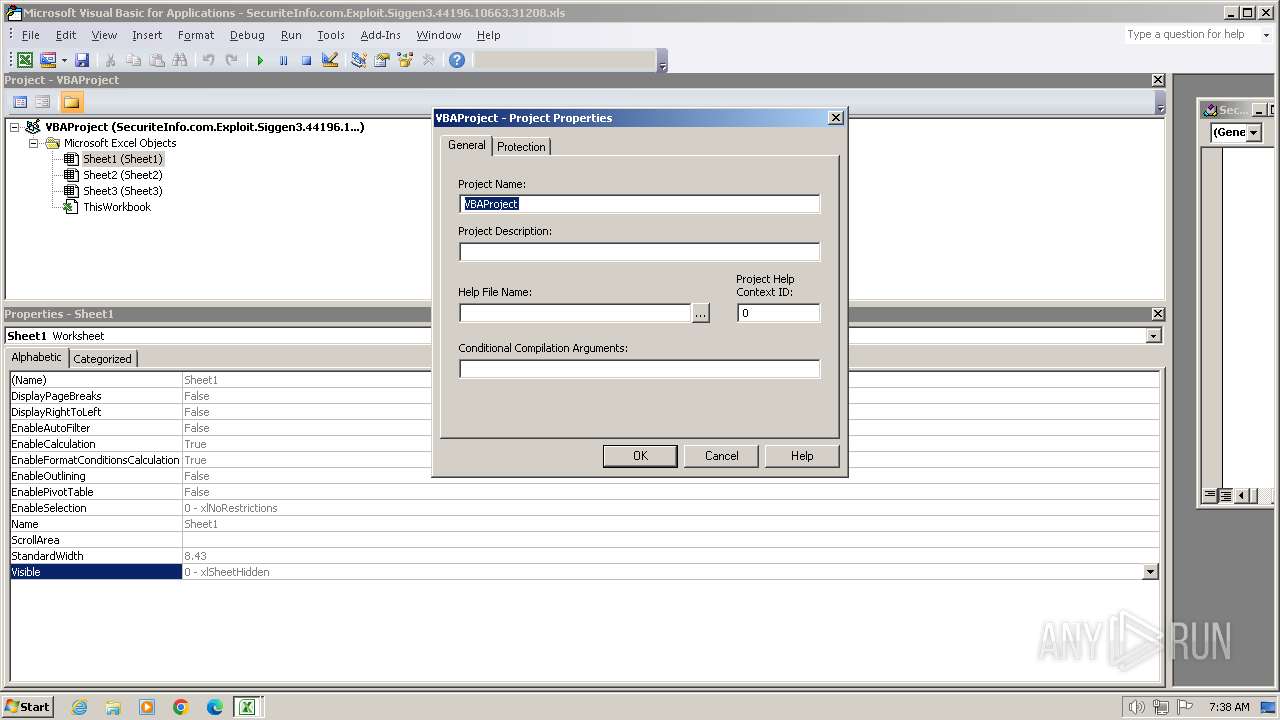Click the blue Help question mark icon
Viewport: 1280px width, 720px height.
click(457, 61)
